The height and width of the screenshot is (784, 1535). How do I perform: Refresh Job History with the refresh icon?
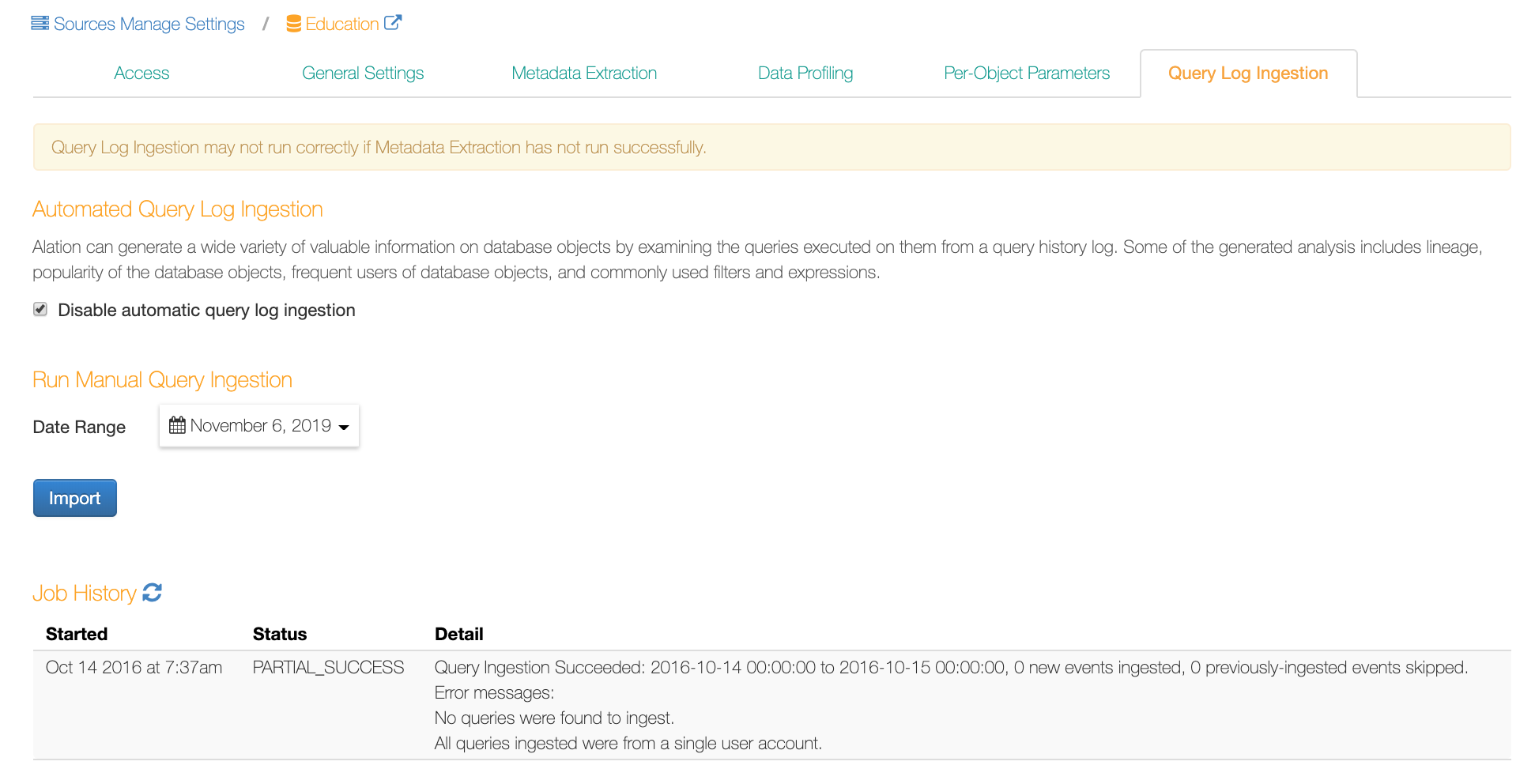tap(153, 593)
